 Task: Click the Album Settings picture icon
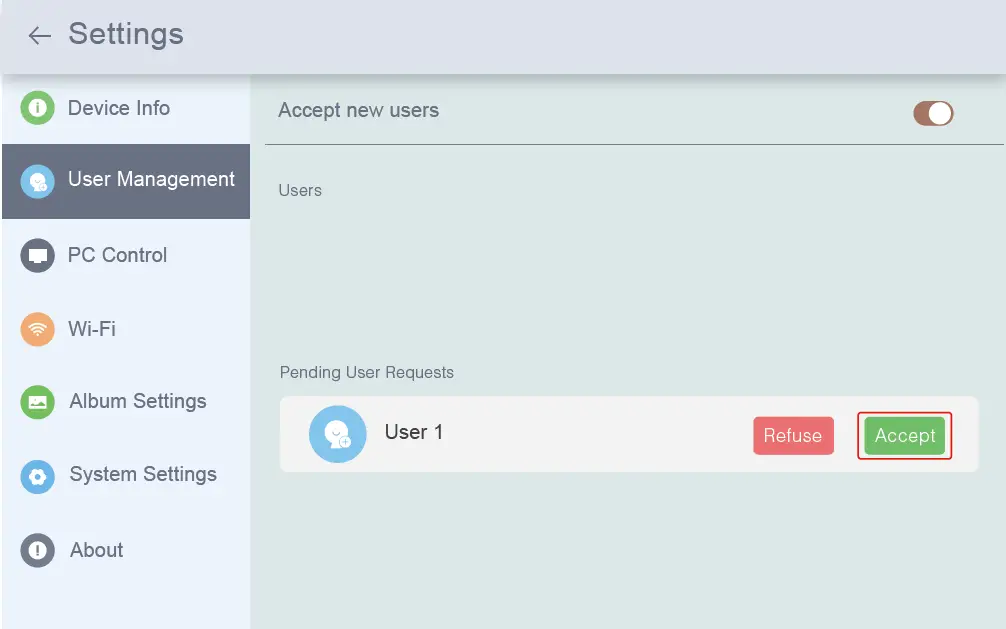37,402
